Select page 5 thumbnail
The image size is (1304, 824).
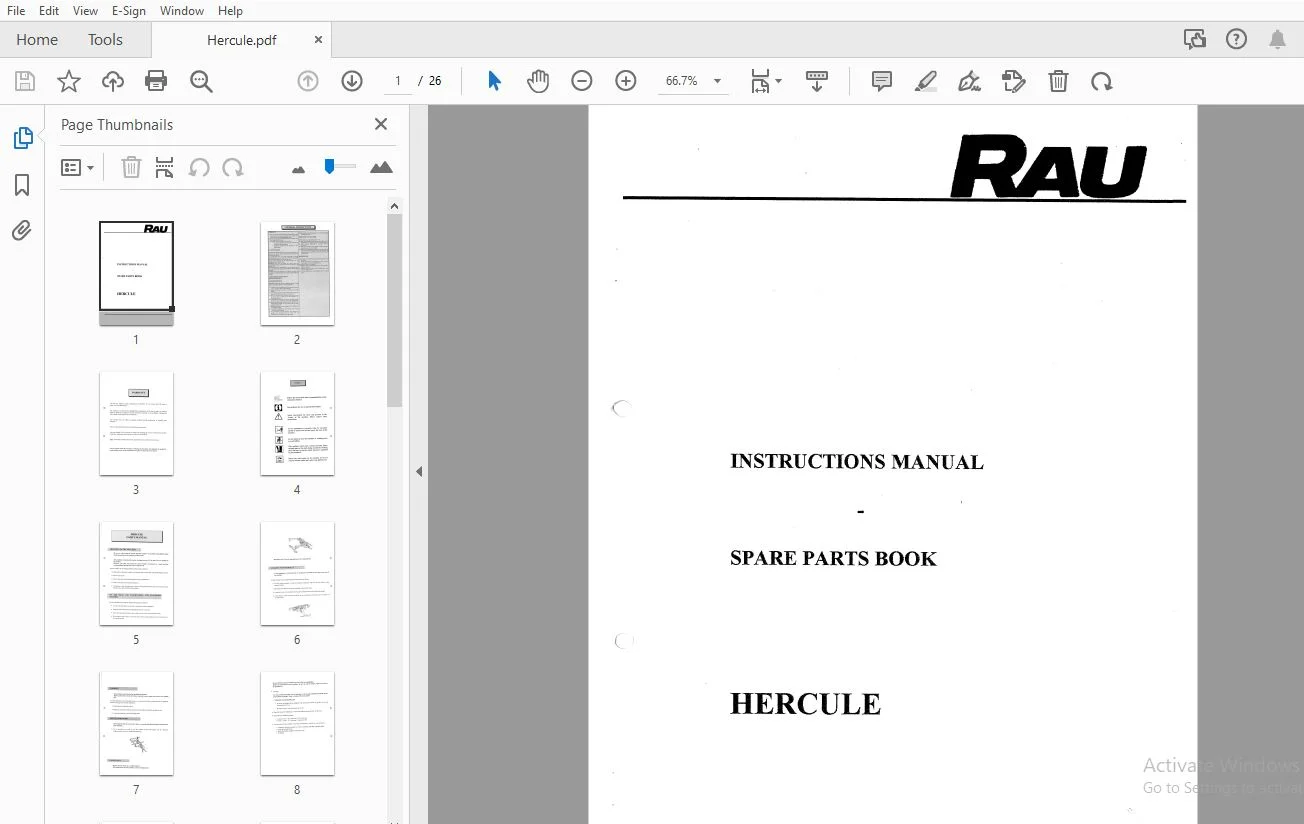click(136, 573)
